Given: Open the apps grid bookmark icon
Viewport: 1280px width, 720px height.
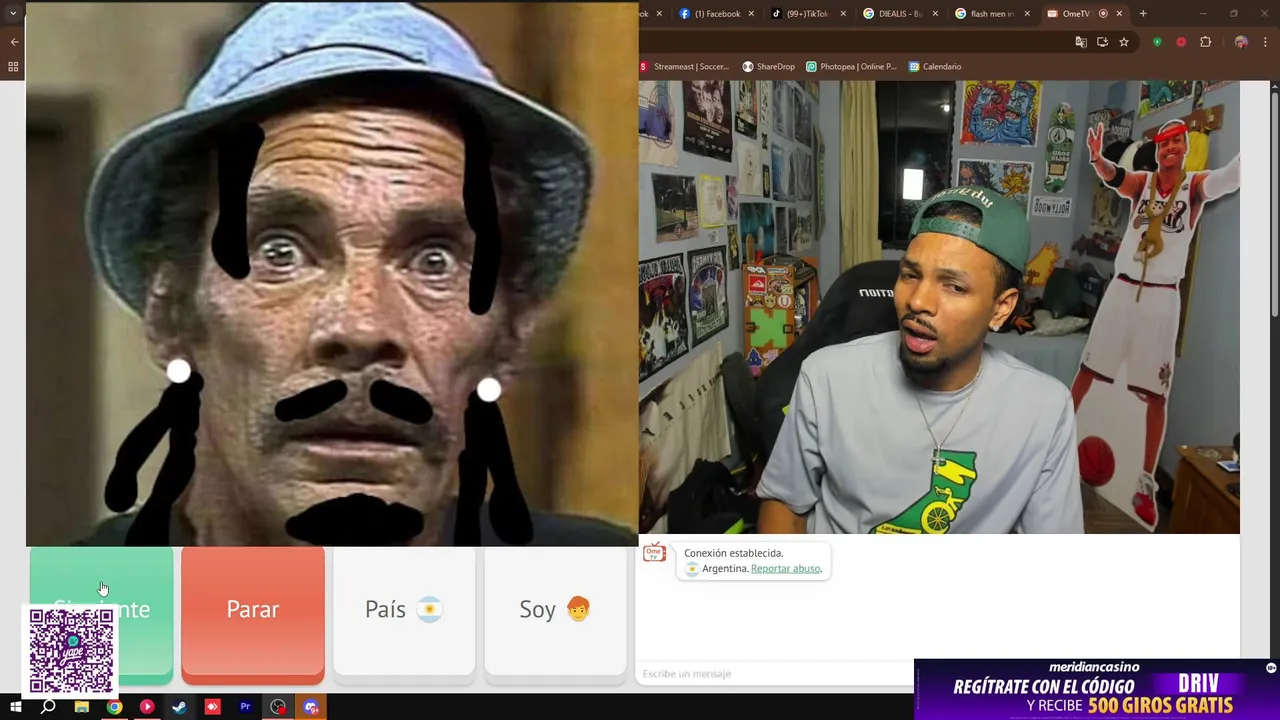Looking at the screenshot, I should [13, 67].
